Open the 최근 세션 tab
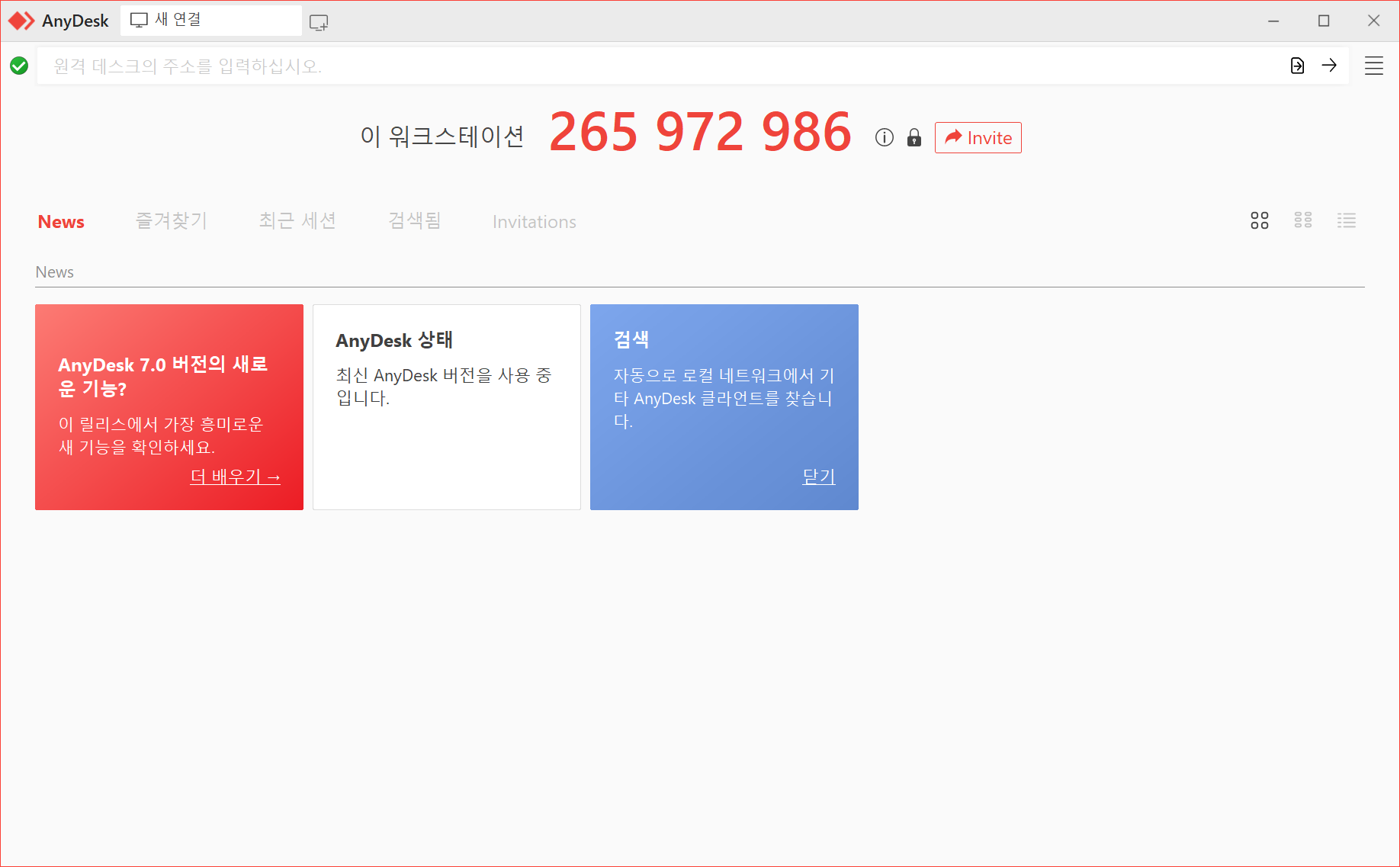The width and height of the screenshot is (1400, 867). pos(297,221)
